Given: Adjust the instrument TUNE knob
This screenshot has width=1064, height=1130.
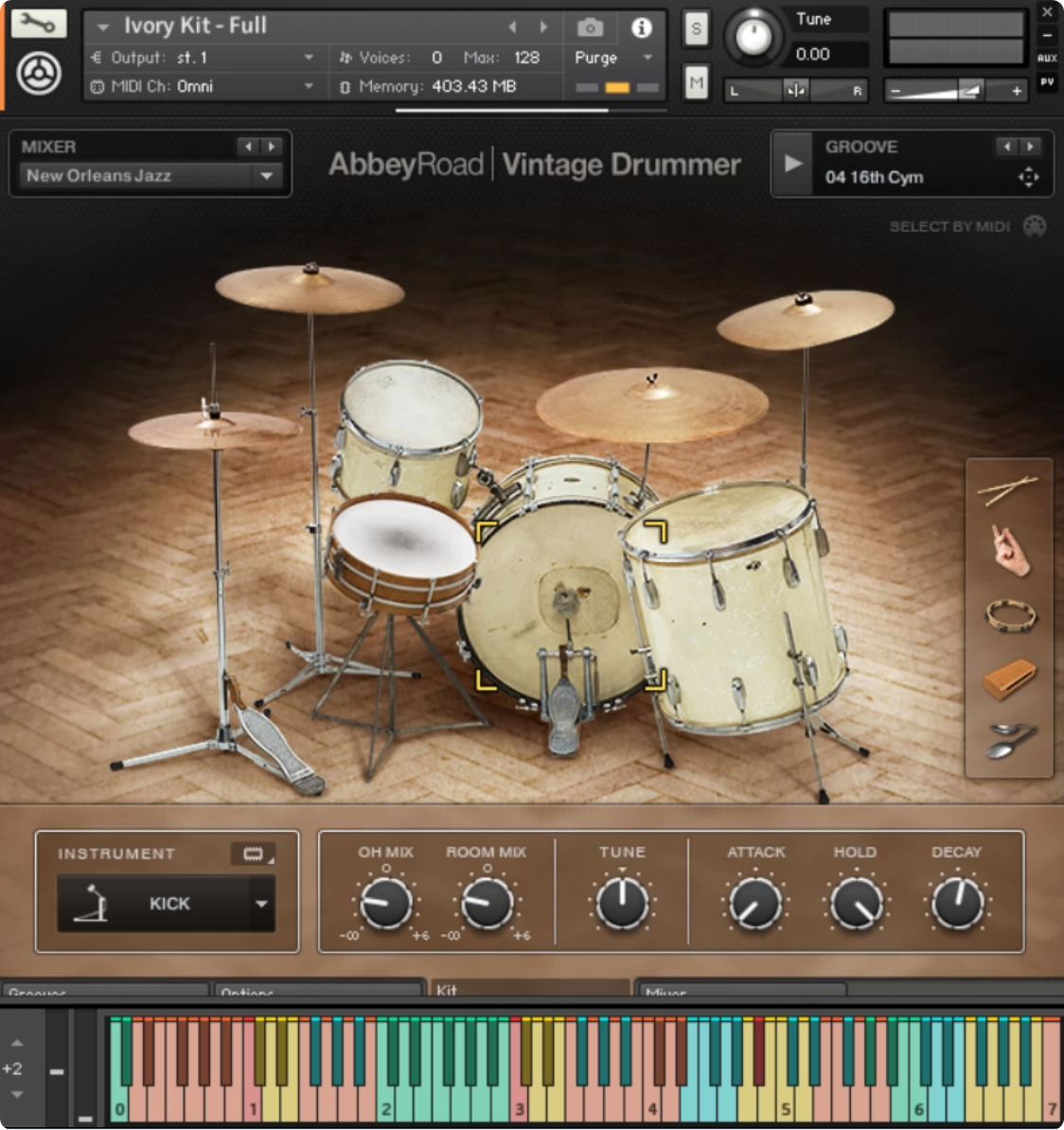Looking at the screenshot, I should click(622, 903).
